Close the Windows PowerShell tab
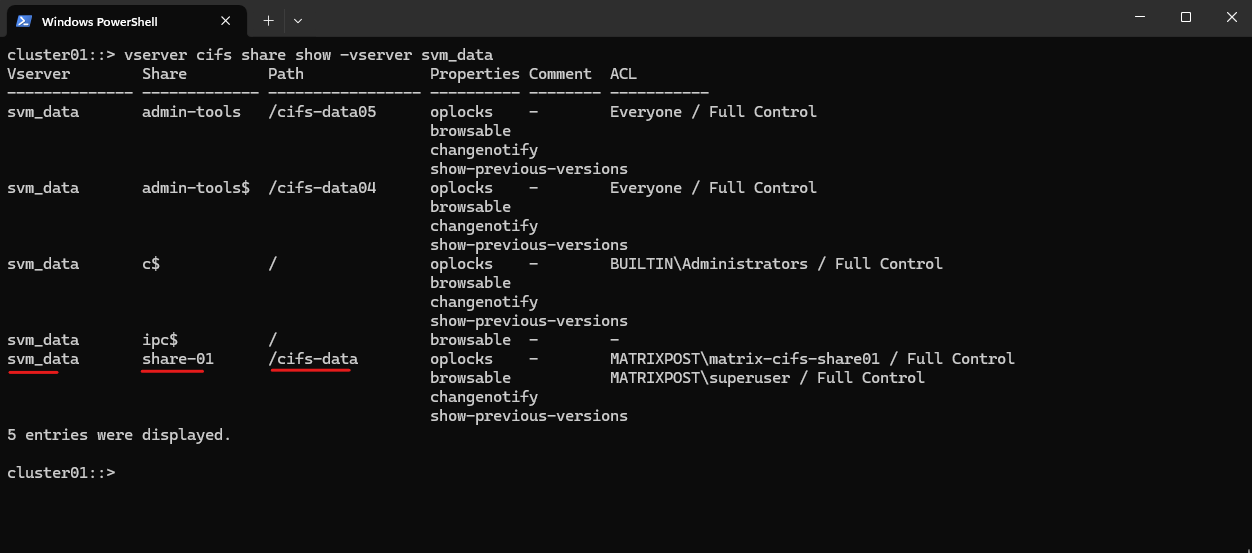This screenshot has width=1252, height=553. (x=227, y=21)
